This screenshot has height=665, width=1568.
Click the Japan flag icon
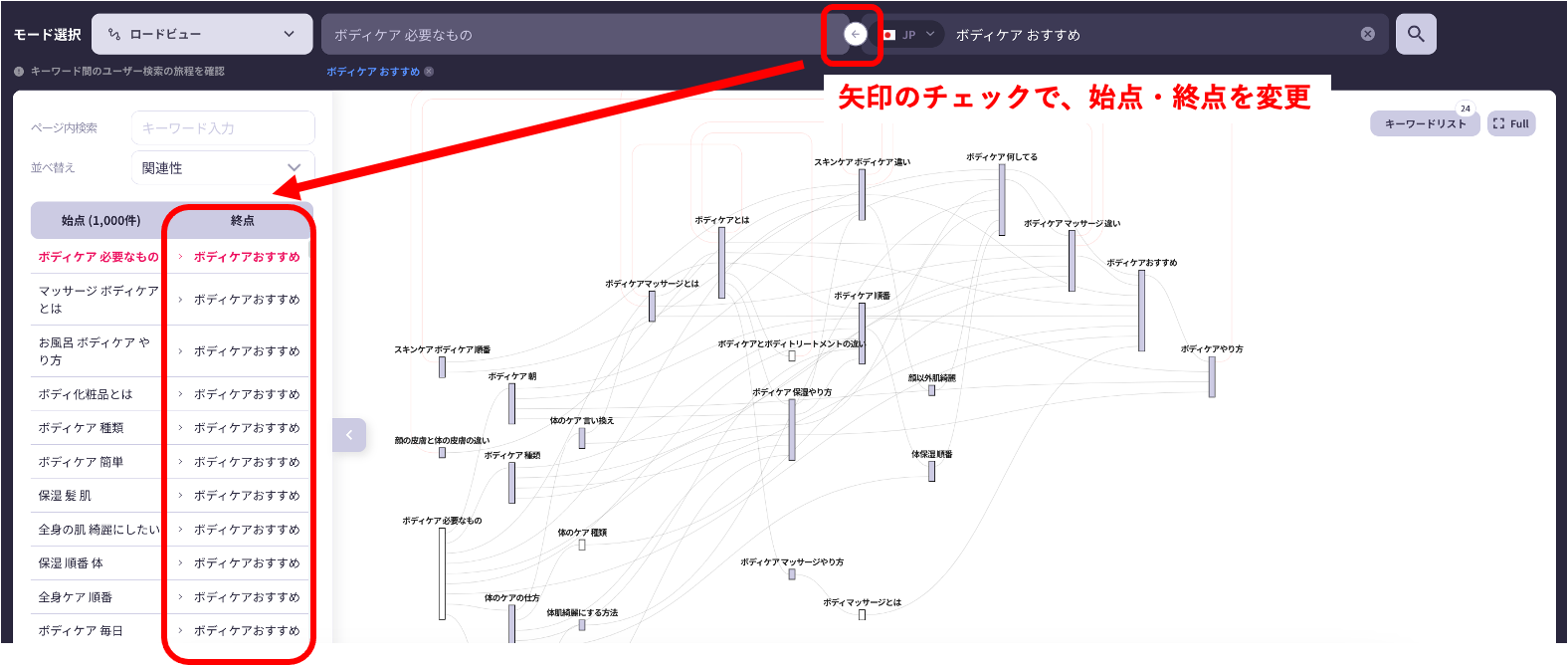point(889,35)
